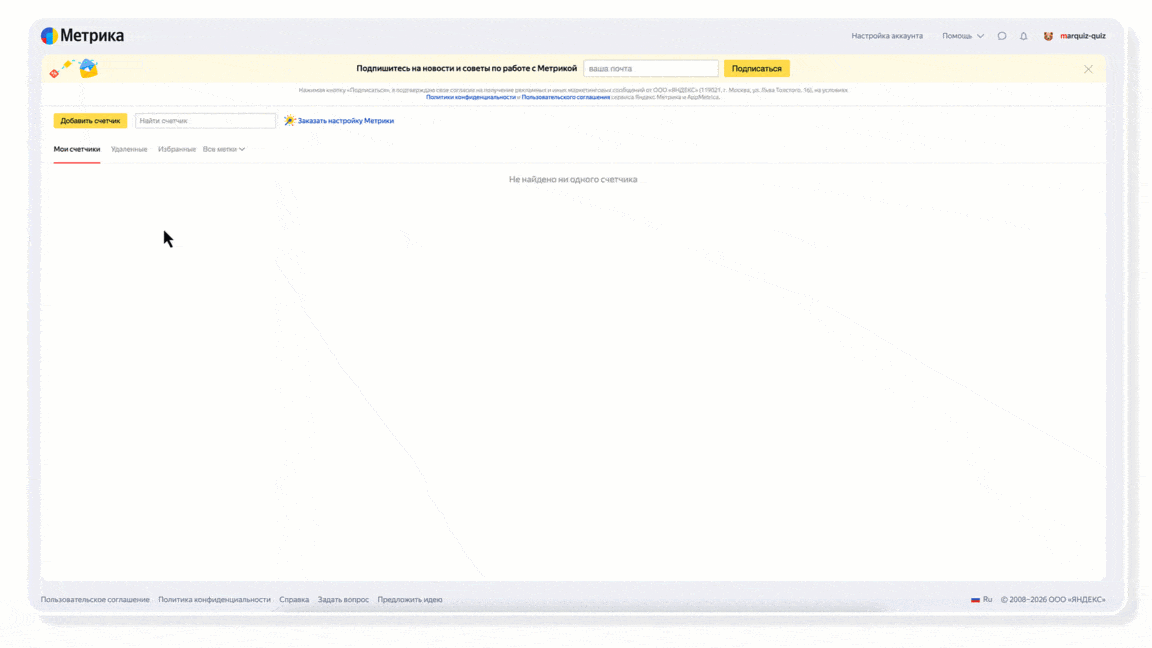Close the newsletter subscription banner

pyautogui.click(x=1088, y=69)
